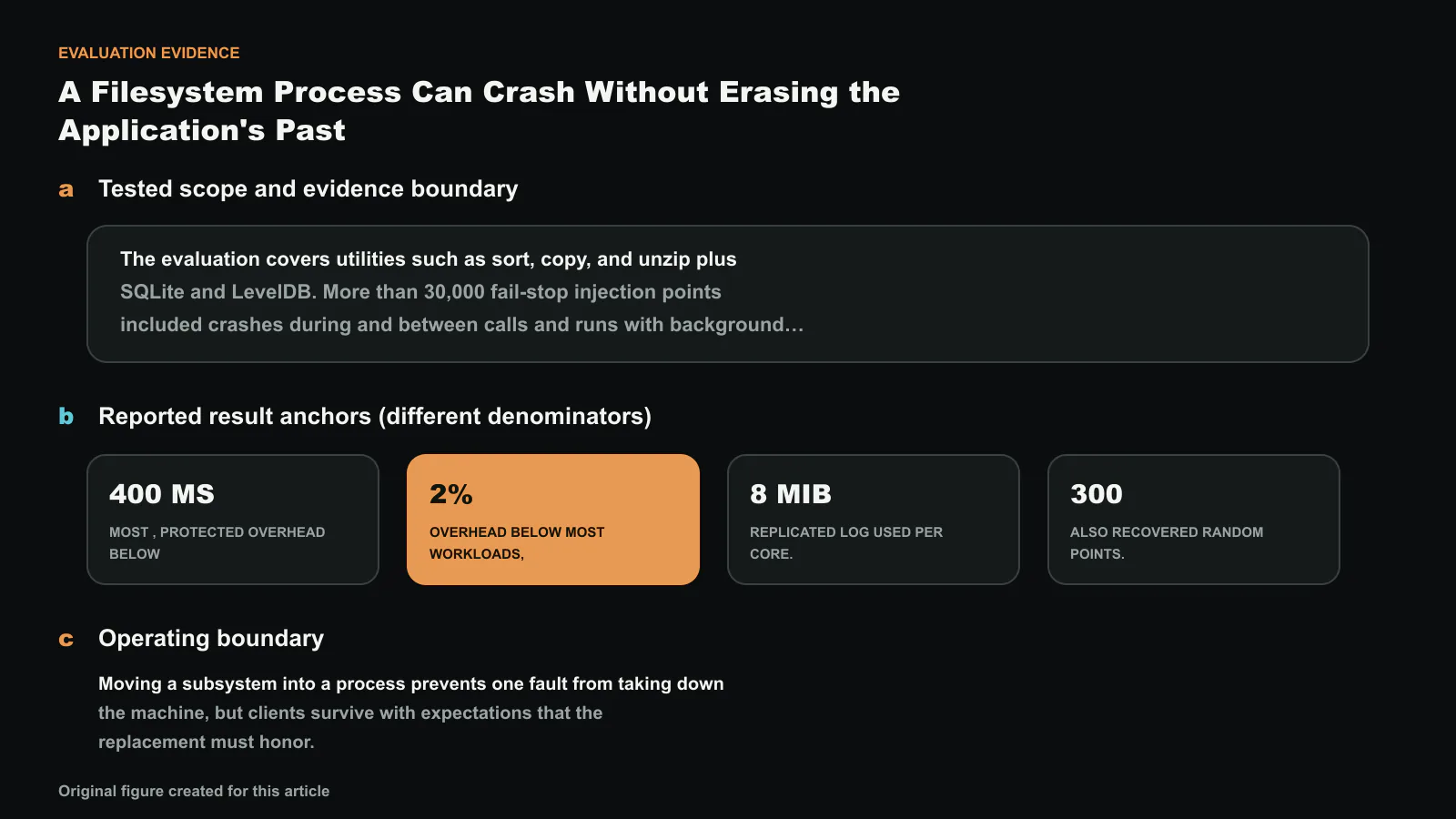The height and width of the screenshot is (819, 1456).
Task: Select the 300 recovered random points card
Action: coord(1194,520)
